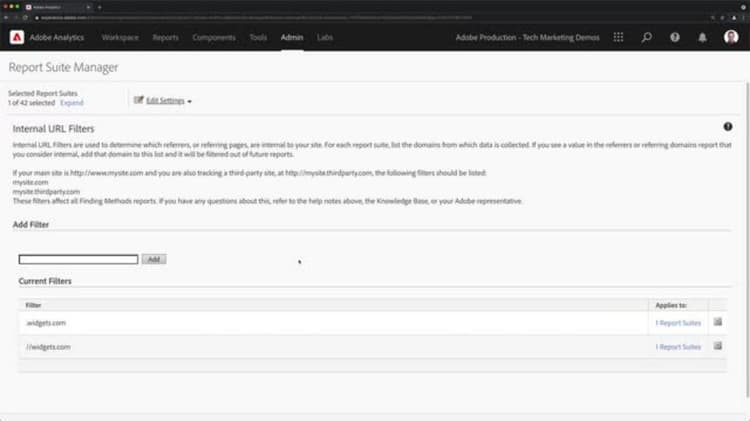Open the Labs menu
This screenshot has height=421, width=750.
point(325,37)
